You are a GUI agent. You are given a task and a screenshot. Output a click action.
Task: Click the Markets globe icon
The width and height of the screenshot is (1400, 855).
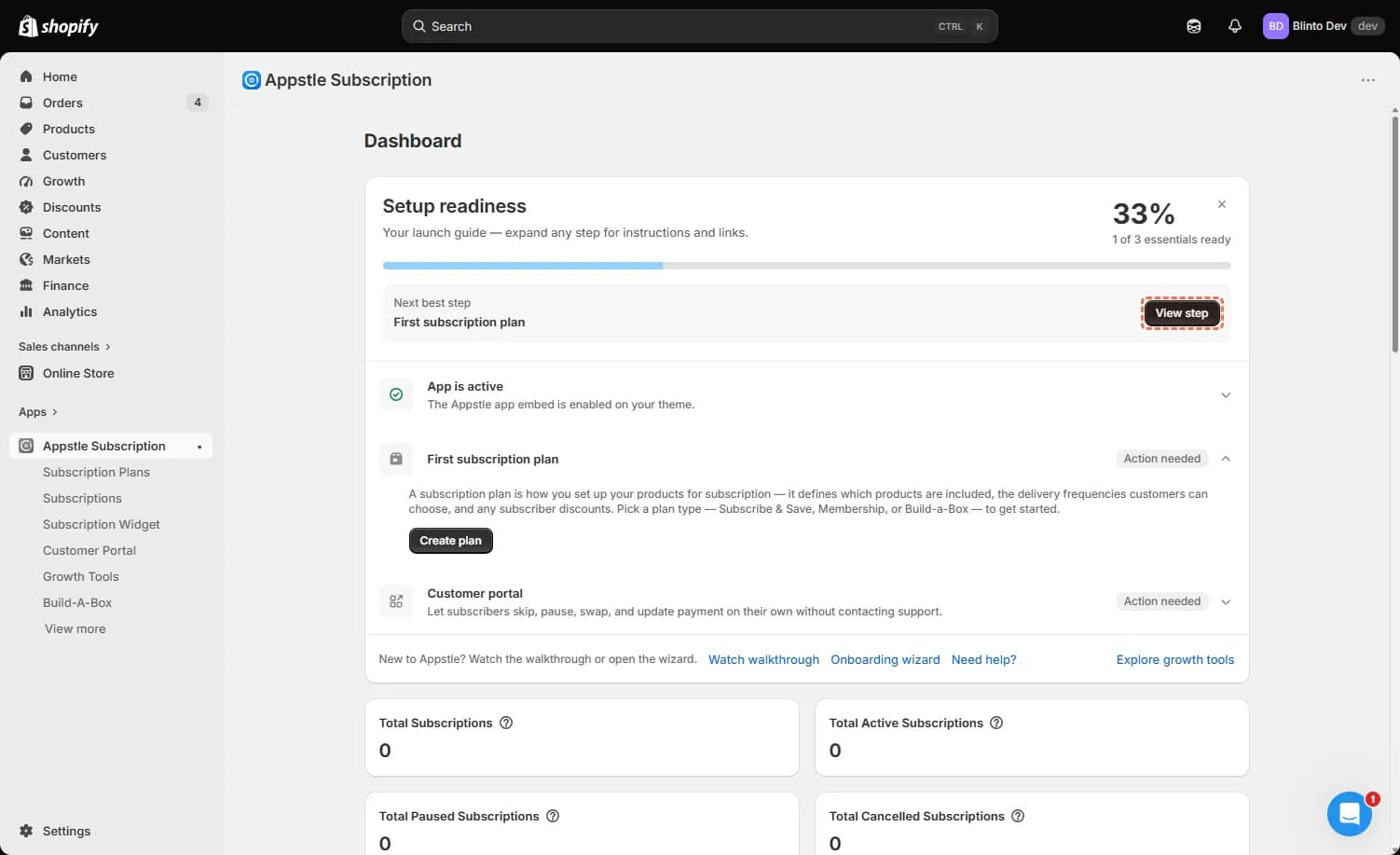(x=26, y=259)
